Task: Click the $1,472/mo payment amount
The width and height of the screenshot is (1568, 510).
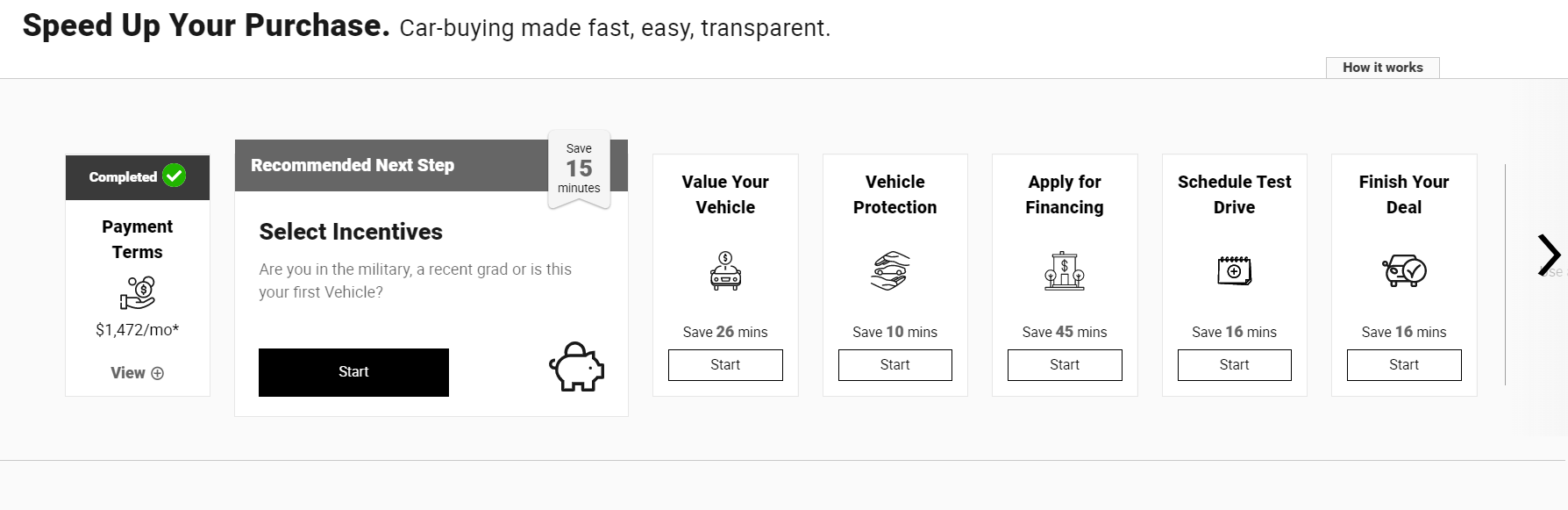Action: point(137,330)
